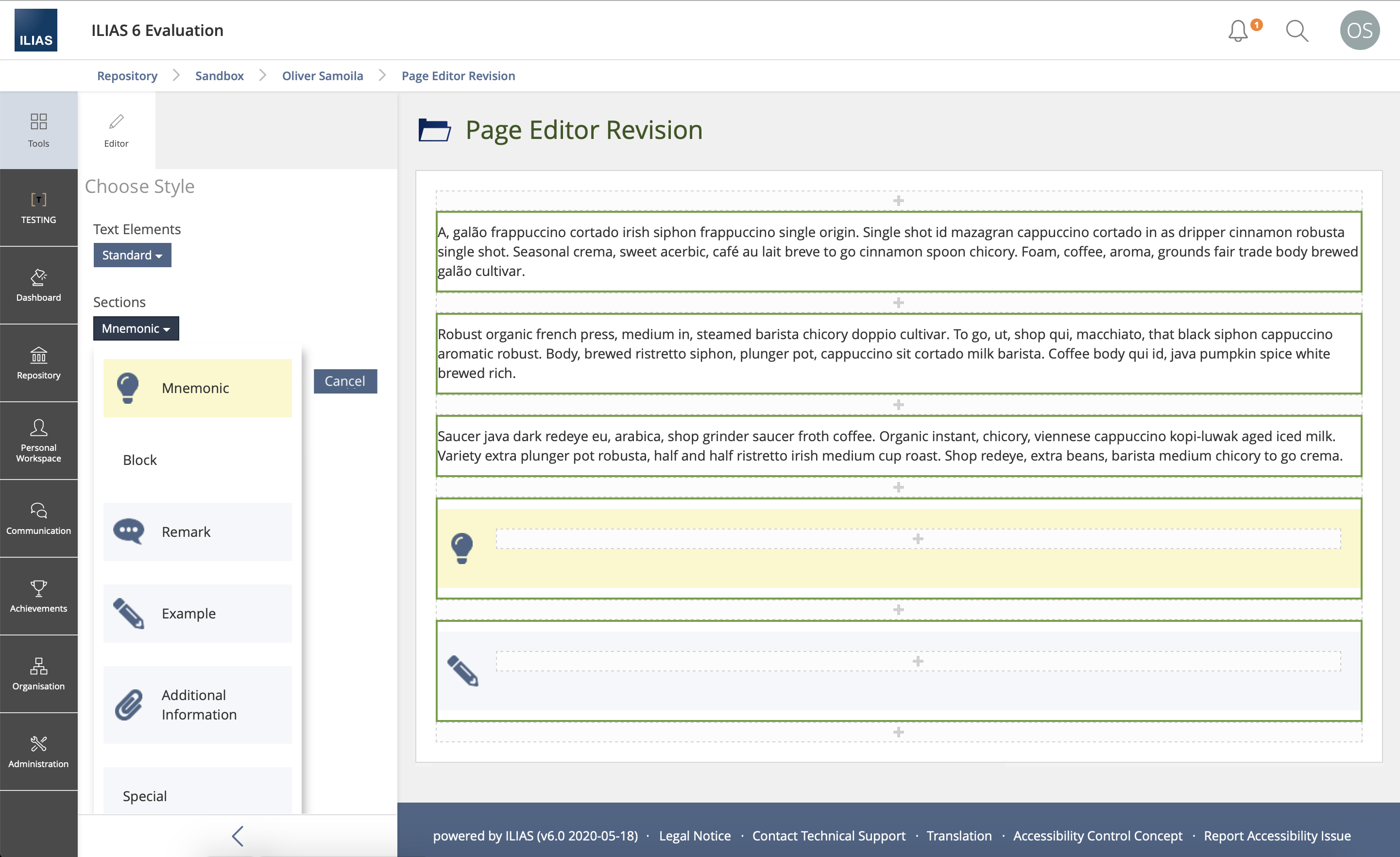Image resolution: width=1400 pixels, height=857 pixels.
Task: Switch to the Editor tab
Action: pos(116,130)
